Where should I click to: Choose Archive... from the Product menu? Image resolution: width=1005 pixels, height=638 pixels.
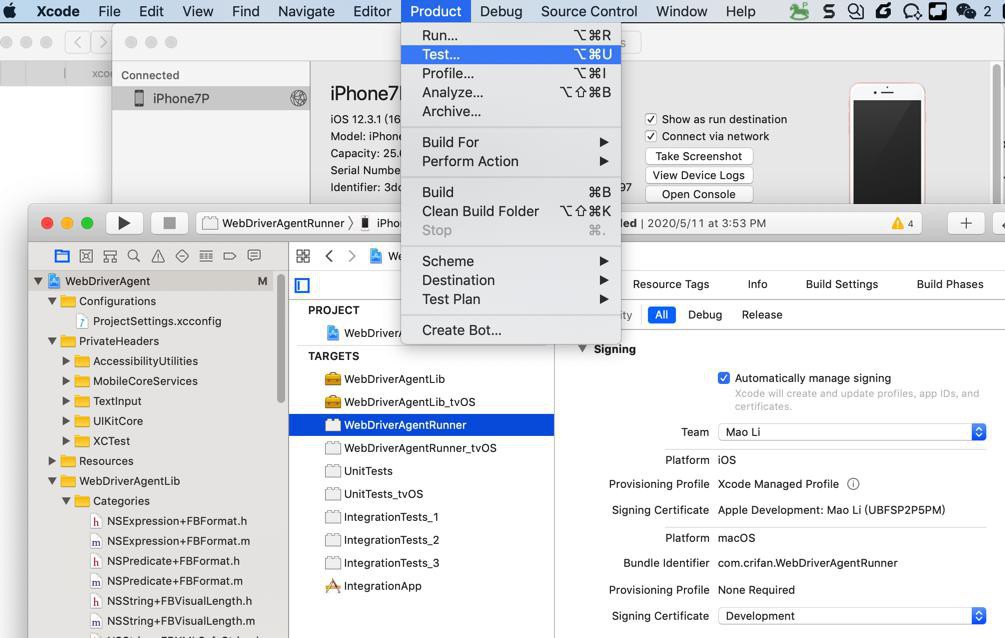[x=511, y=112]
